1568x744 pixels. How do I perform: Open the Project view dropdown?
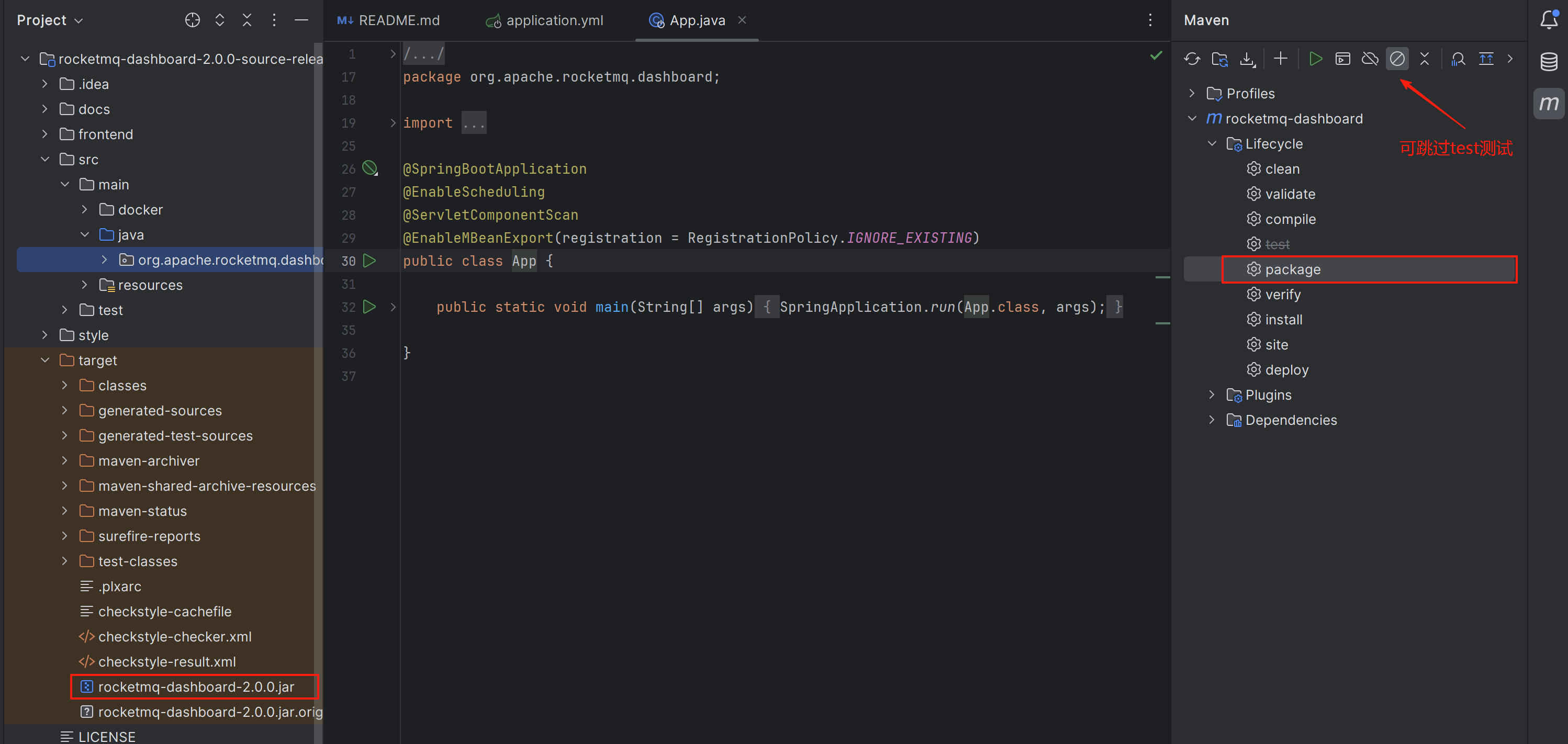pos(50,20)
